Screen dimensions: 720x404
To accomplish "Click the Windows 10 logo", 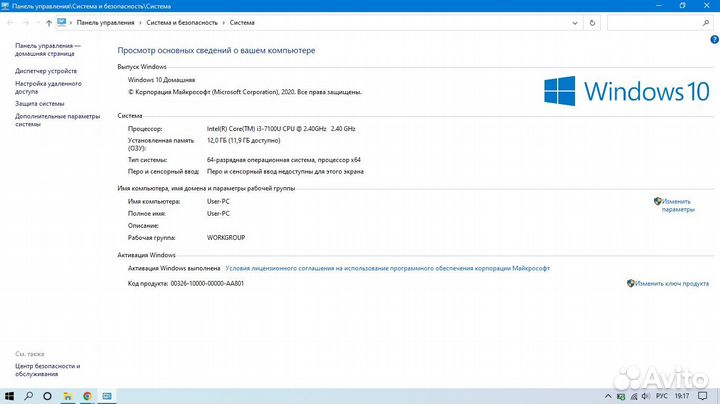I will click(627, 91).
